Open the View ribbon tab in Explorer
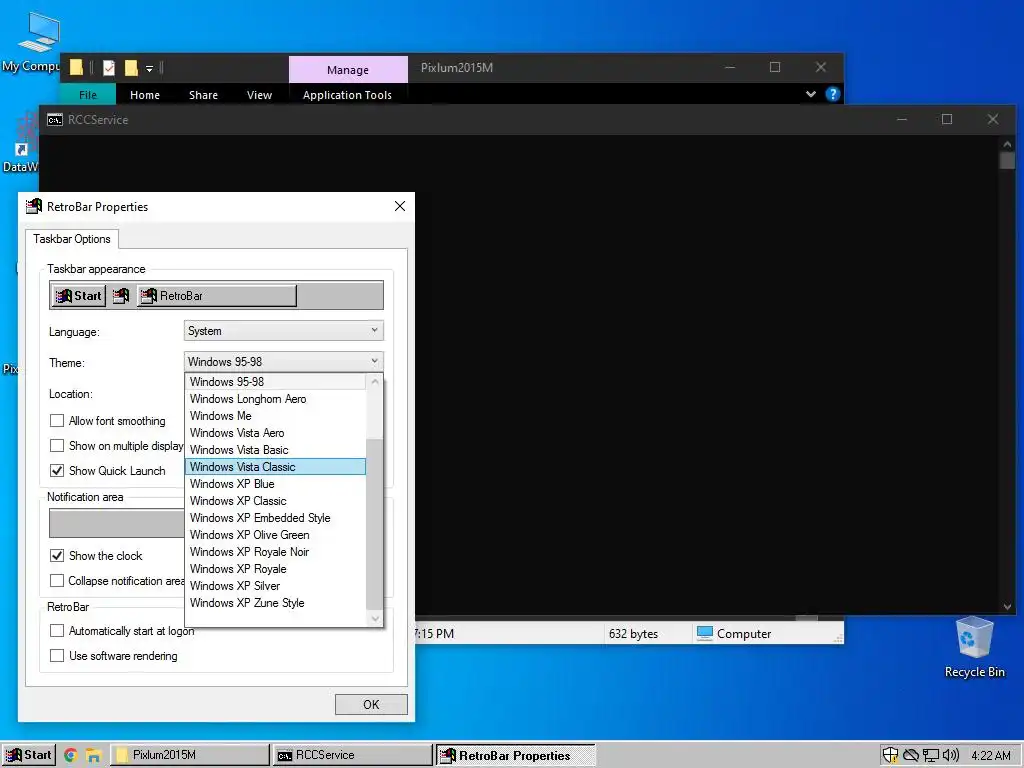 [x=259, y=95]
